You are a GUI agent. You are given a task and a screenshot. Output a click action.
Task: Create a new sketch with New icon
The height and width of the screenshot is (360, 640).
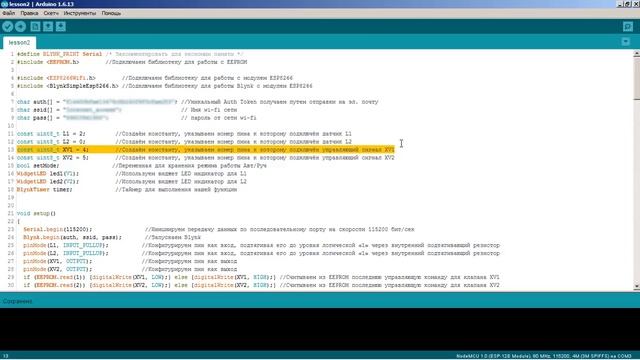pyautogui.click(x=36, y=27)
